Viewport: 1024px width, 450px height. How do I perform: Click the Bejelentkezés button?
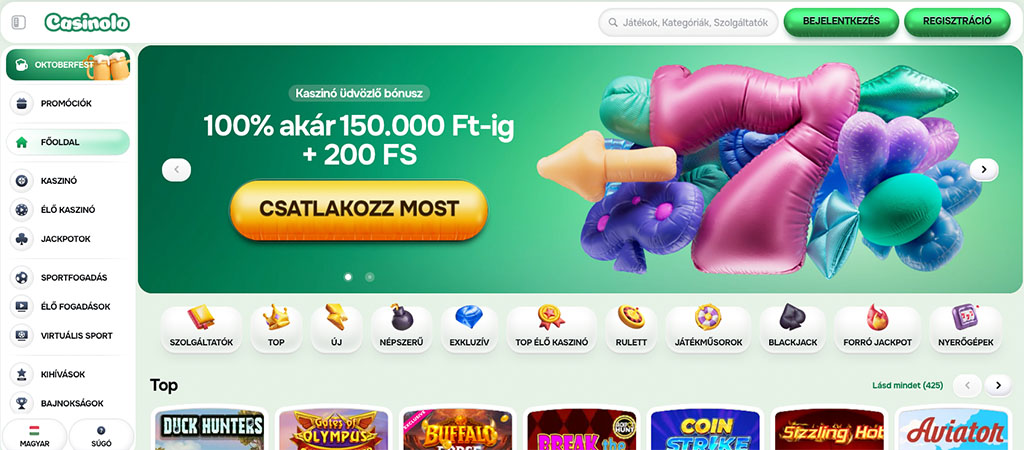841,21
